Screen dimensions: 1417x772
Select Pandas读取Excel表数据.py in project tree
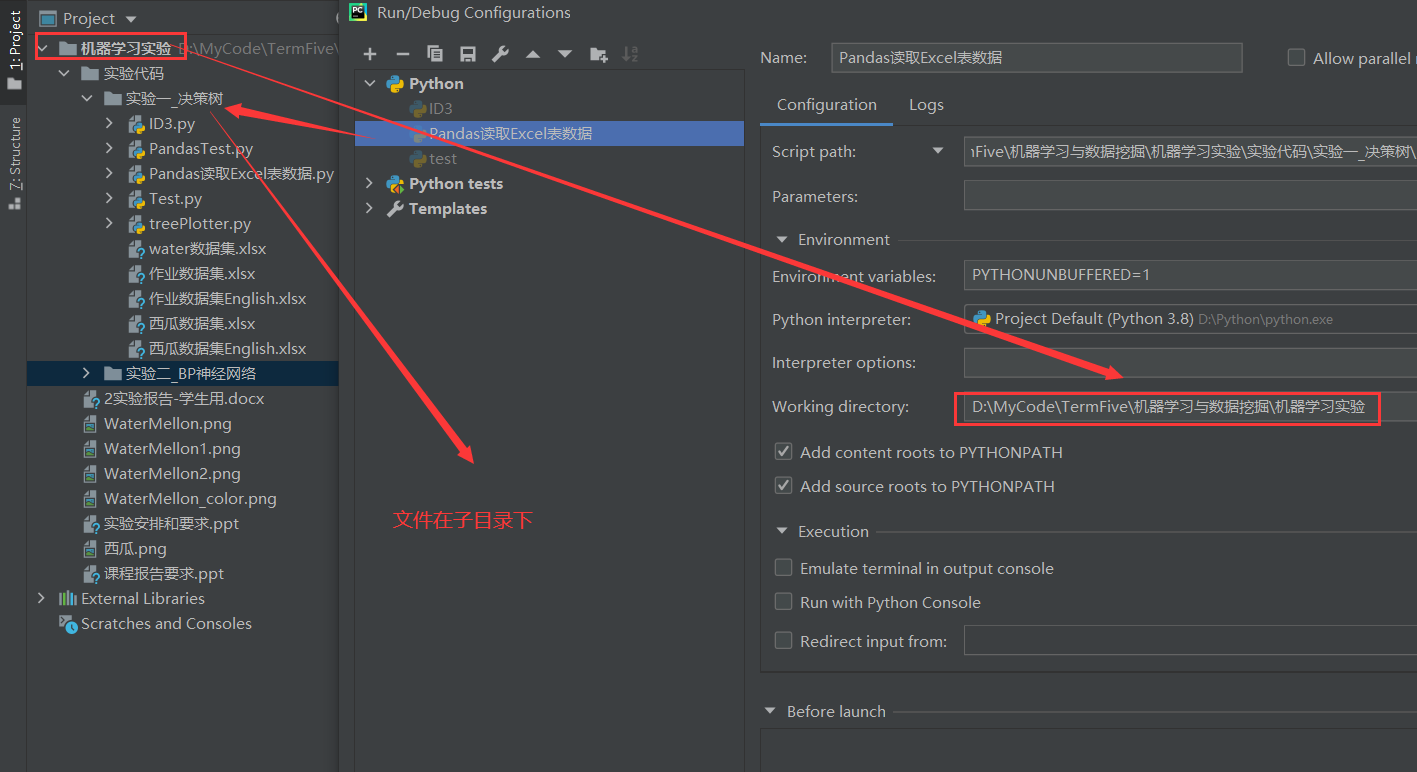[x=241, y=174]
